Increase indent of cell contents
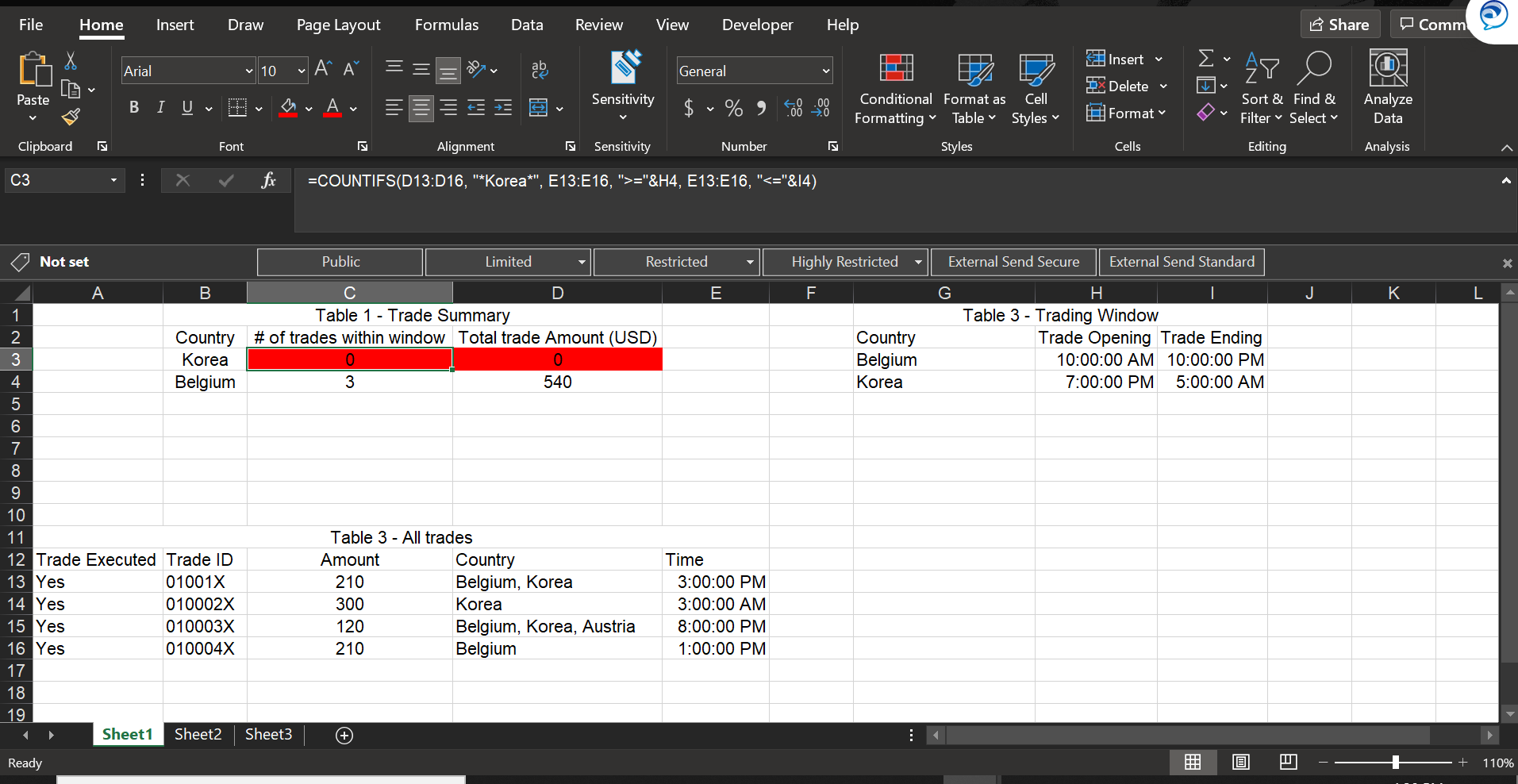The width and height of the screenshot is (1518, 784). (x=503, y=108)
